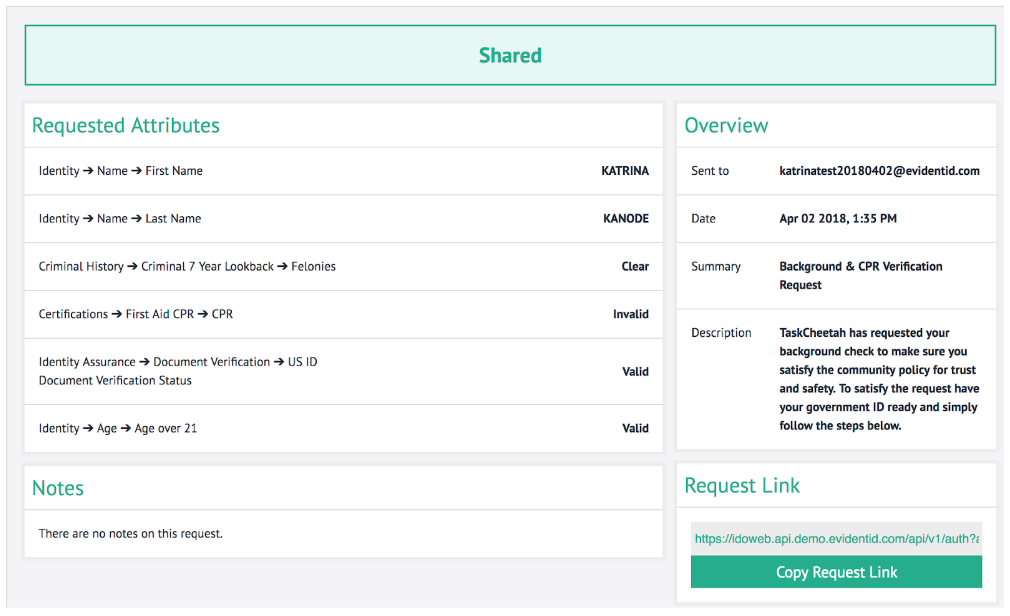Select the Shared status banner
The image size is (1010, 616).
510,55
